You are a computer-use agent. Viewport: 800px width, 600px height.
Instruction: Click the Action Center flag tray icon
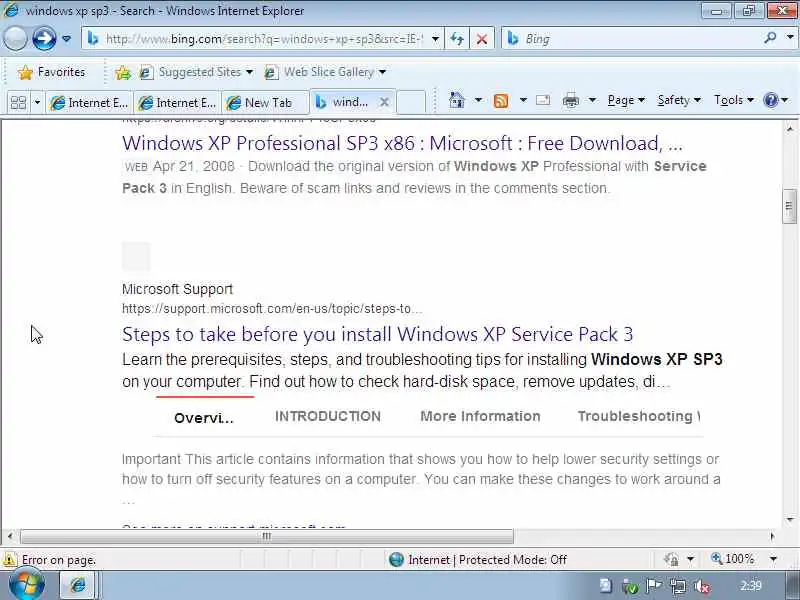tap(654, 586)
